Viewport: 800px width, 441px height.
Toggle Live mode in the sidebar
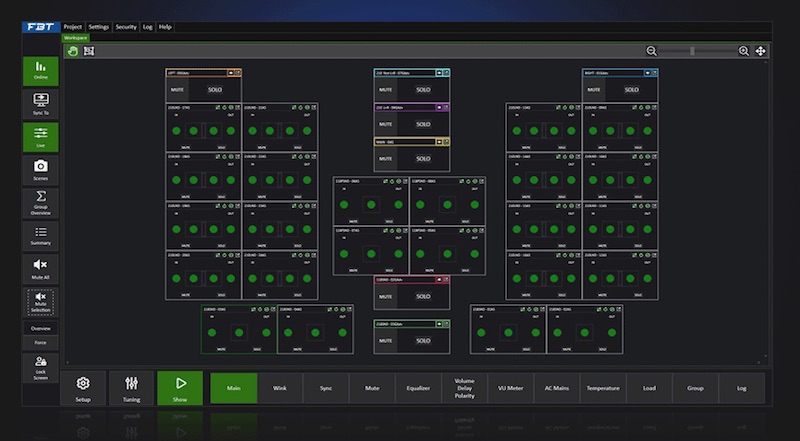pyautogui.click(x=40, y=137)
